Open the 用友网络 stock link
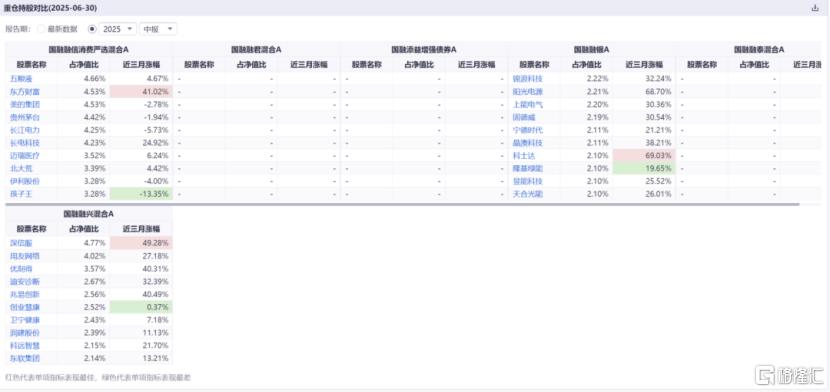 click(x=25, y=256)
